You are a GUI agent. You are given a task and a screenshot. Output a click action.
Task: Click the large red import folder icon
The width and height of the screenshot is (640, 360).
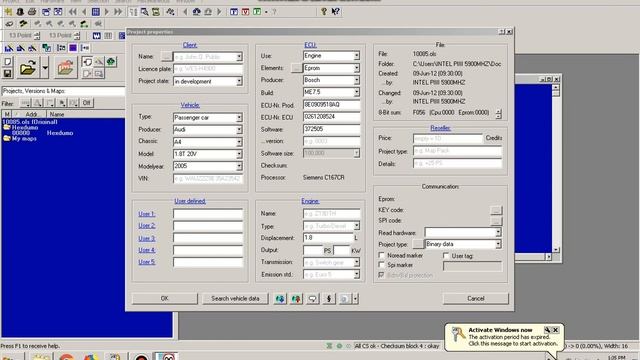65,67
